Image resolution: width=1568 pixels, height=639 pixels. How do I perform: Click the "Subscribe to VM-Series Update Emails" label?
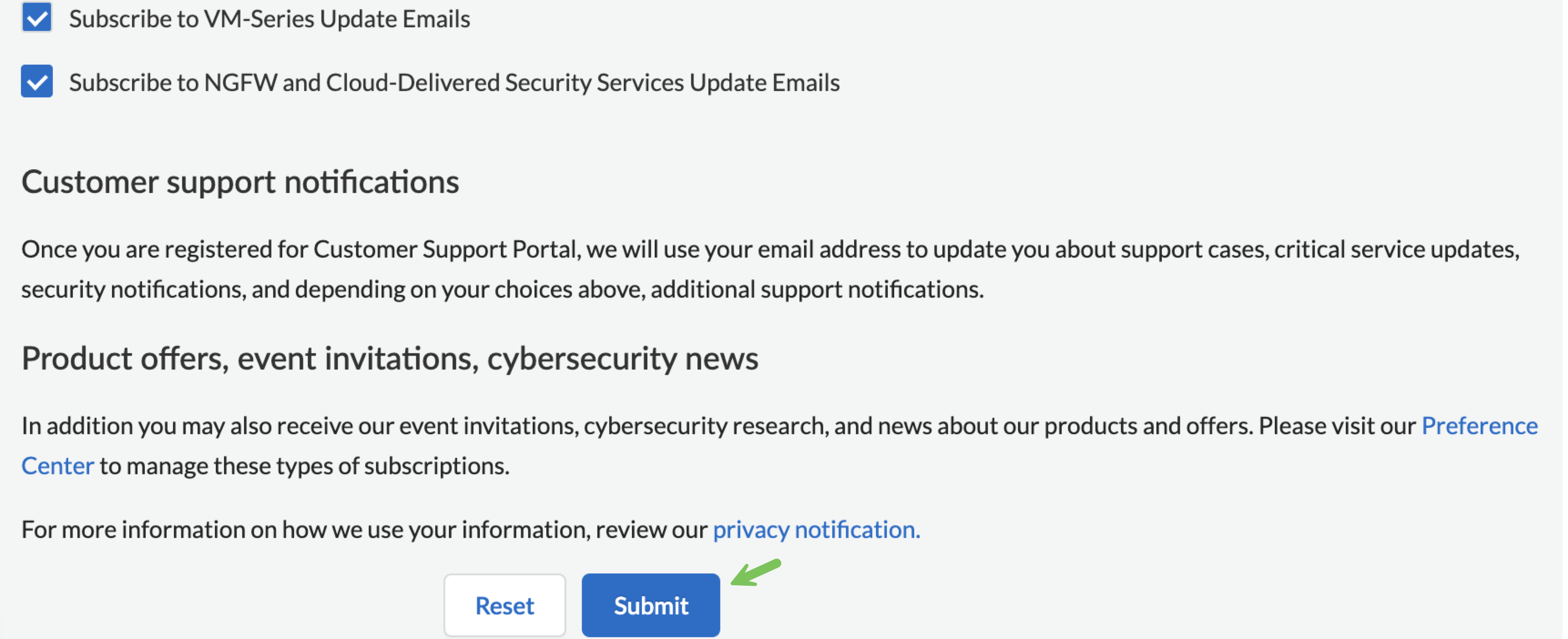(x=269, y=19)
